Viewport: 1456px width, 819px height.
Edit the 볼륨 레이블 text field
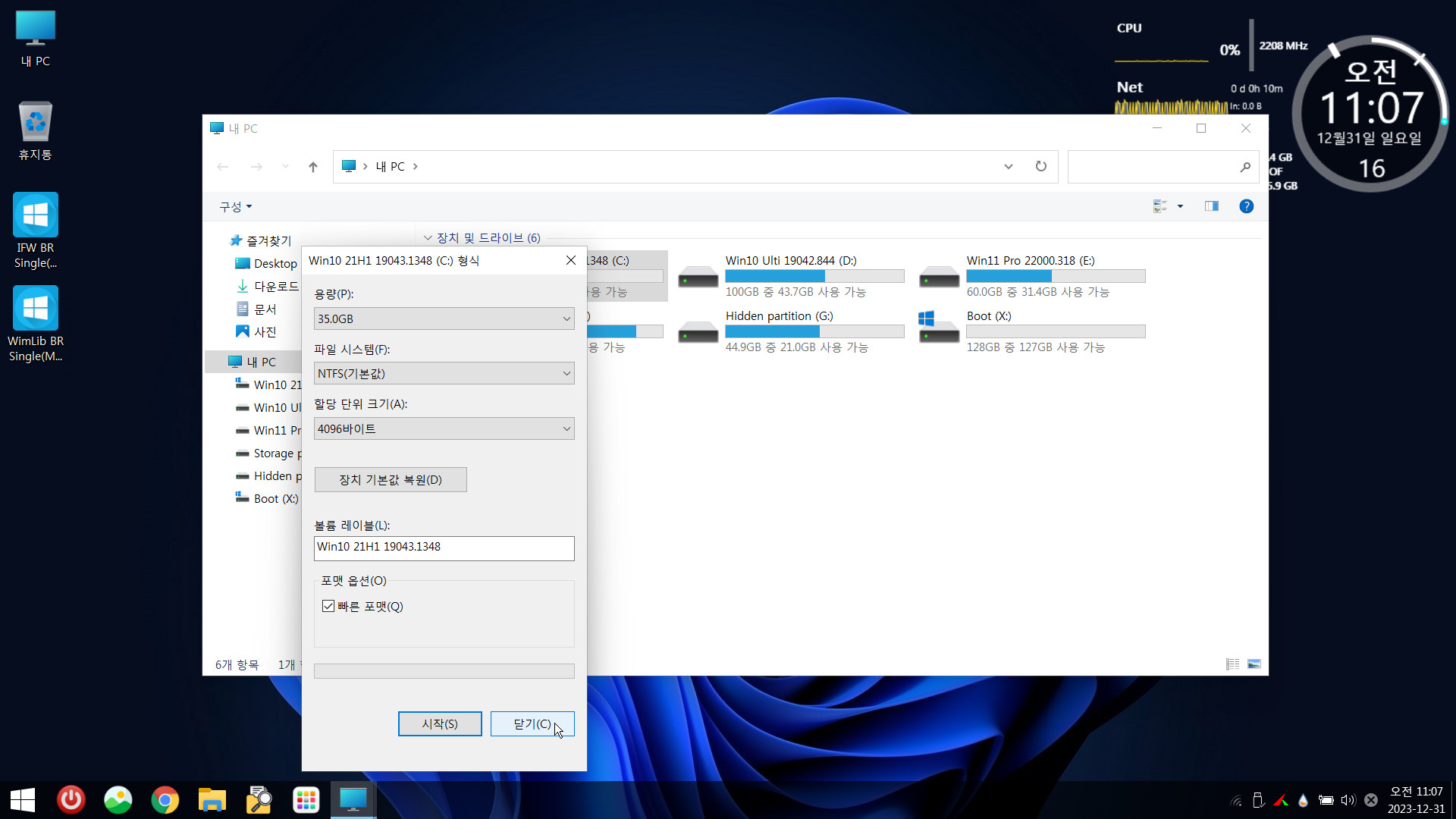[444, 548]
